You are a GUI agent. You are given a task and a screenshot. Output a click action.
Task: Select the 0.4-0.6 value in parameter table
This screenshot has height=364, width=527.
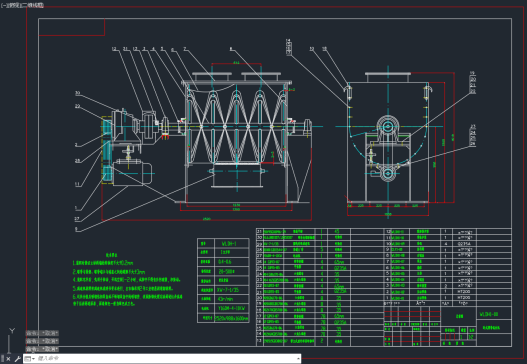coord(225,262)
